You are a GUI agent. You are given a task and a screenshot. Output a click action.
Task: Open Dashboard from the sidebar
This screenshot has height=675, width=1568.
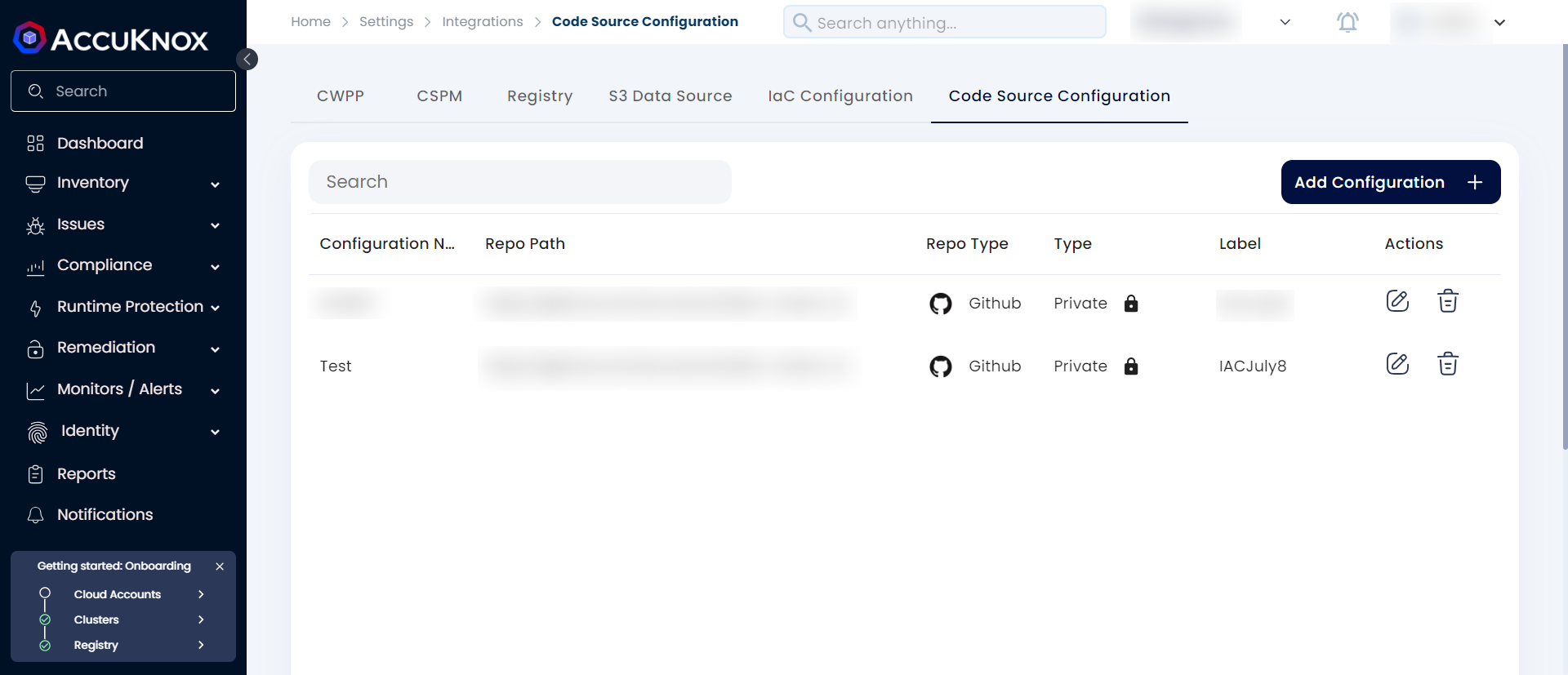click(100, 144)
